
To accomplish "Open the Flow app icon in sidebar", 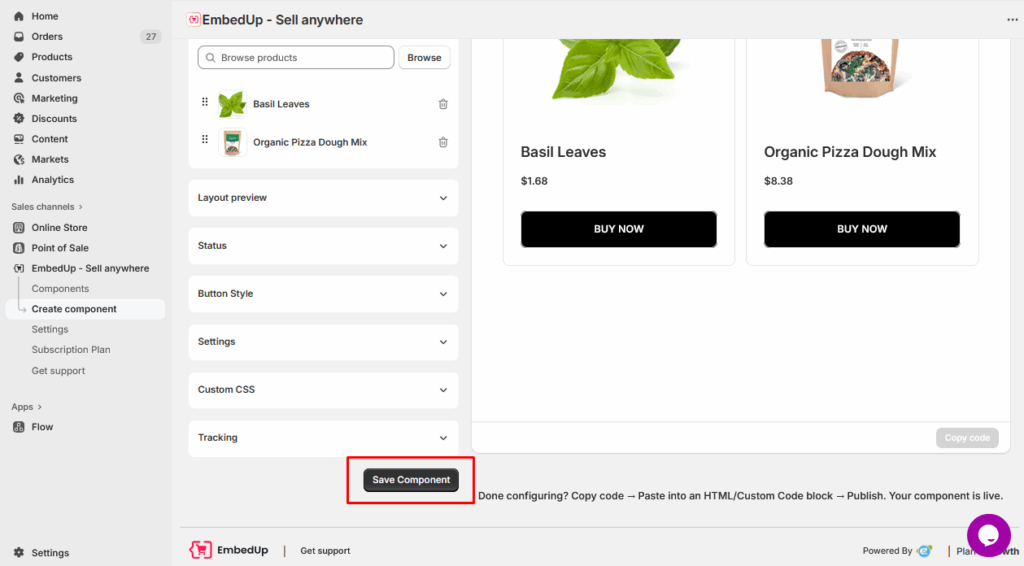I will tap(19, 427).
